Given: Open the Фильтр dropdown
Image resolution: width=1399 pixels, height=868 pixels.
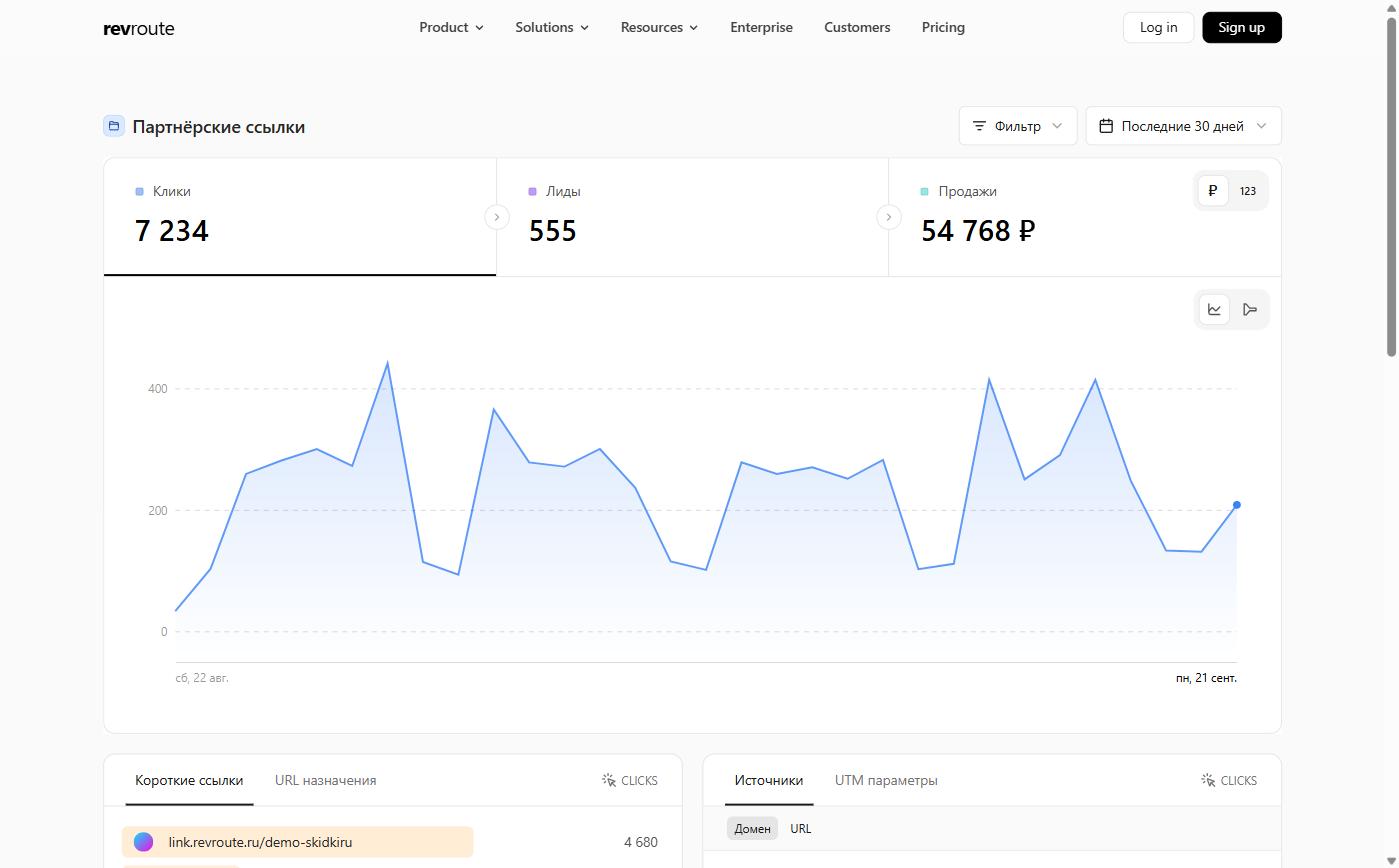Looking at the screenshot, I should pos(1018,126).
